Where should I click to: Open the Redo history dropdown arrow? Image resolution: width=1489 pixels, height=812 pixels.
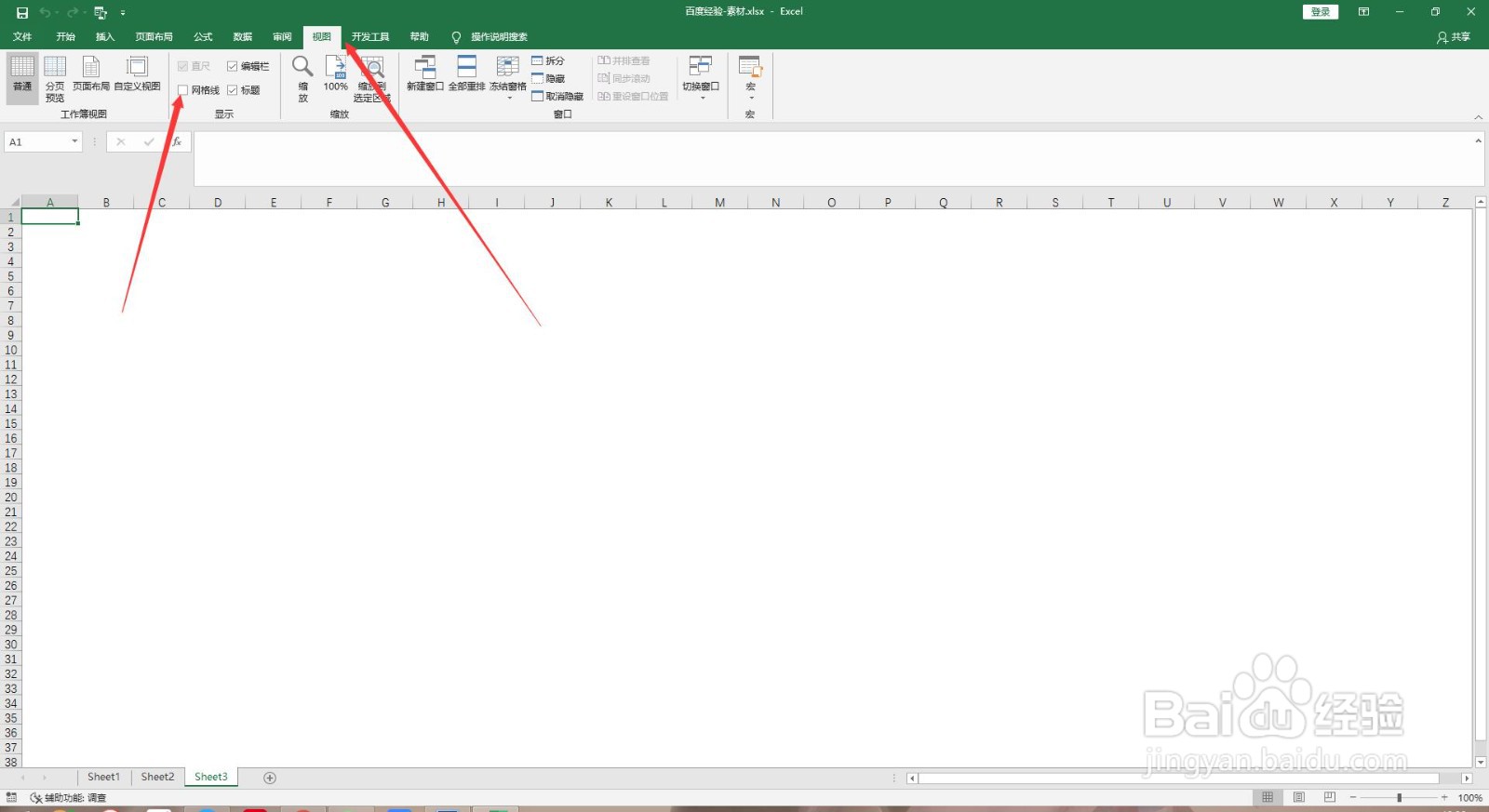(85, 13)
